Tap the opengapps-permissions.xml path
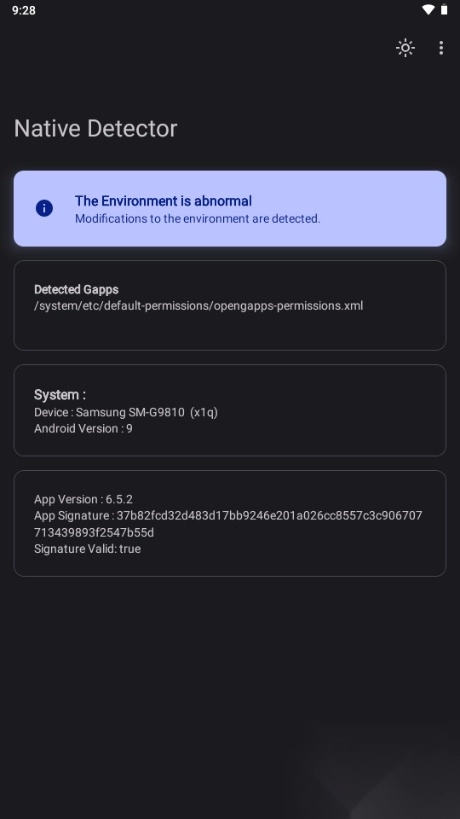The width and height of the screenshot is (460, 819). 198,306
